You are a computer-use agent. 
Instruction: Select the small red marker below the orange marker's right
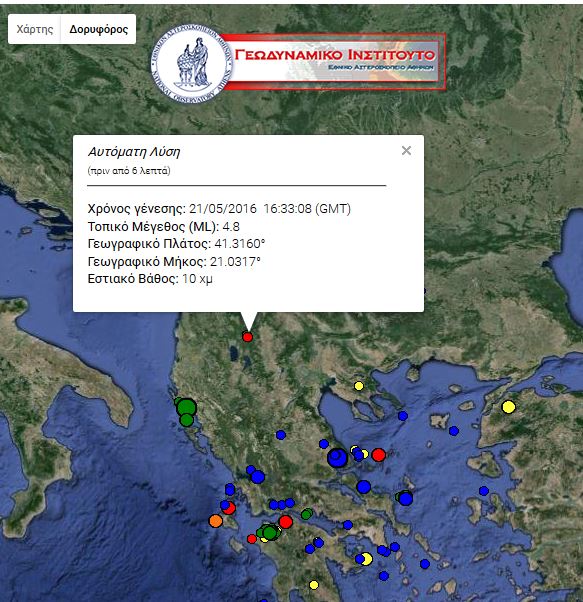coord(252,539)
